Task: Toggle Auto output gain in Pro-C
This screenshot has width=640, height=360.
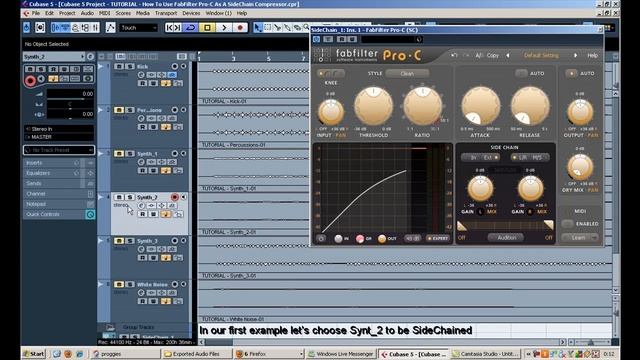Action: [x=571, y=73]
